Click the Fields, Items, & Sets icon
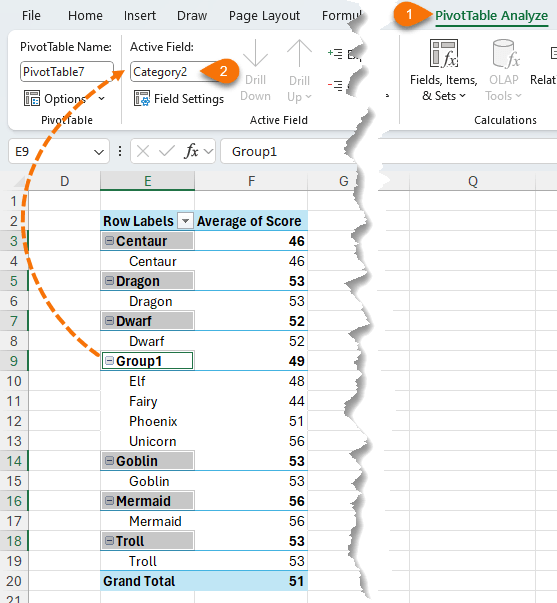557x603 pixels. coord(444,53)
